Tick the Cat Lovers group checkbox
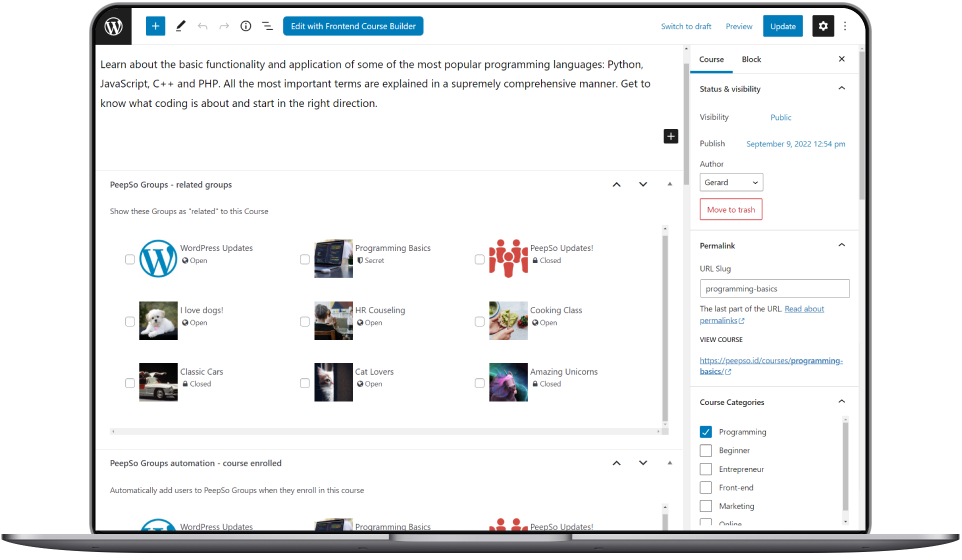The width and height of the screenshot is (962, 560). [x=305, y=383]
